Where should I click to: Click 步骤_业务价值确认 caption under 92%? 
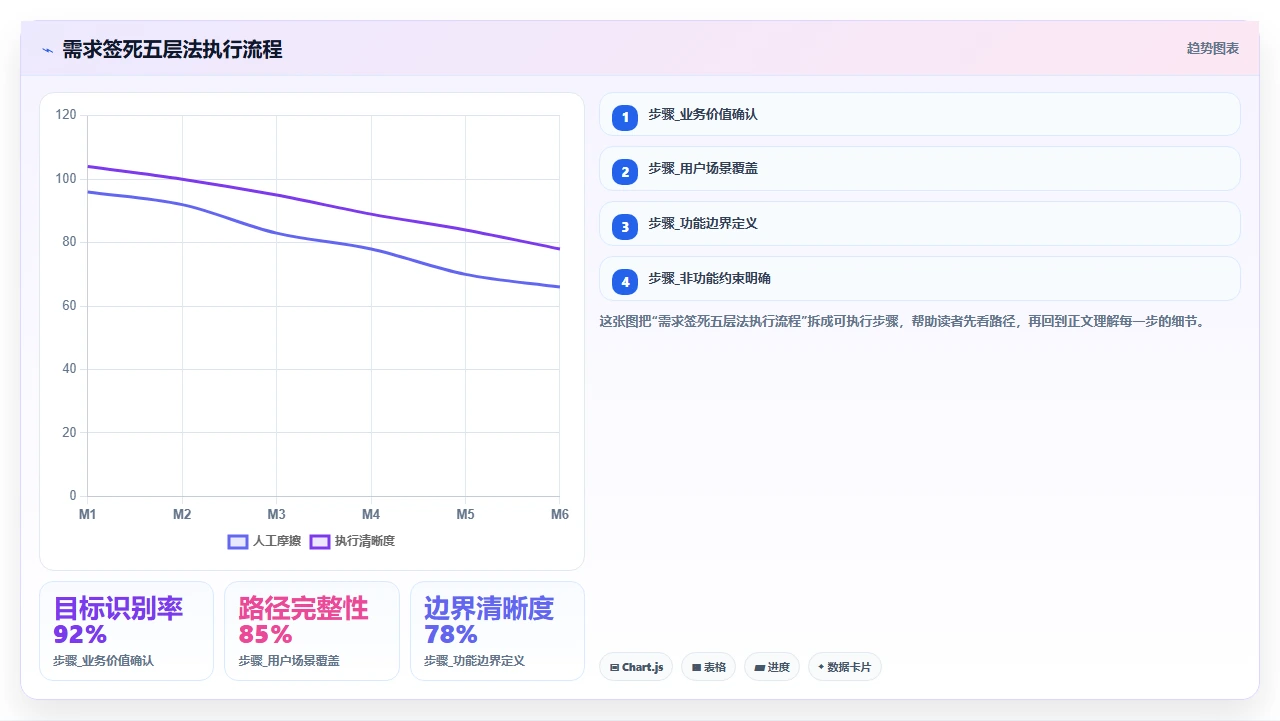coord(103,661)
